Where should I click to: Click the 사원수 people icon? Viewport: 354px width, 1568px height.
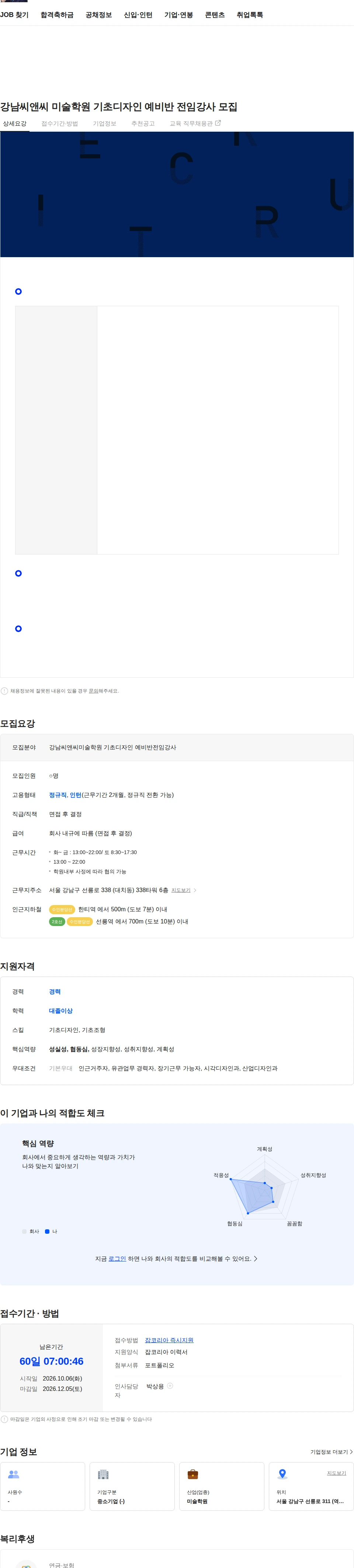coord(13,1474)
